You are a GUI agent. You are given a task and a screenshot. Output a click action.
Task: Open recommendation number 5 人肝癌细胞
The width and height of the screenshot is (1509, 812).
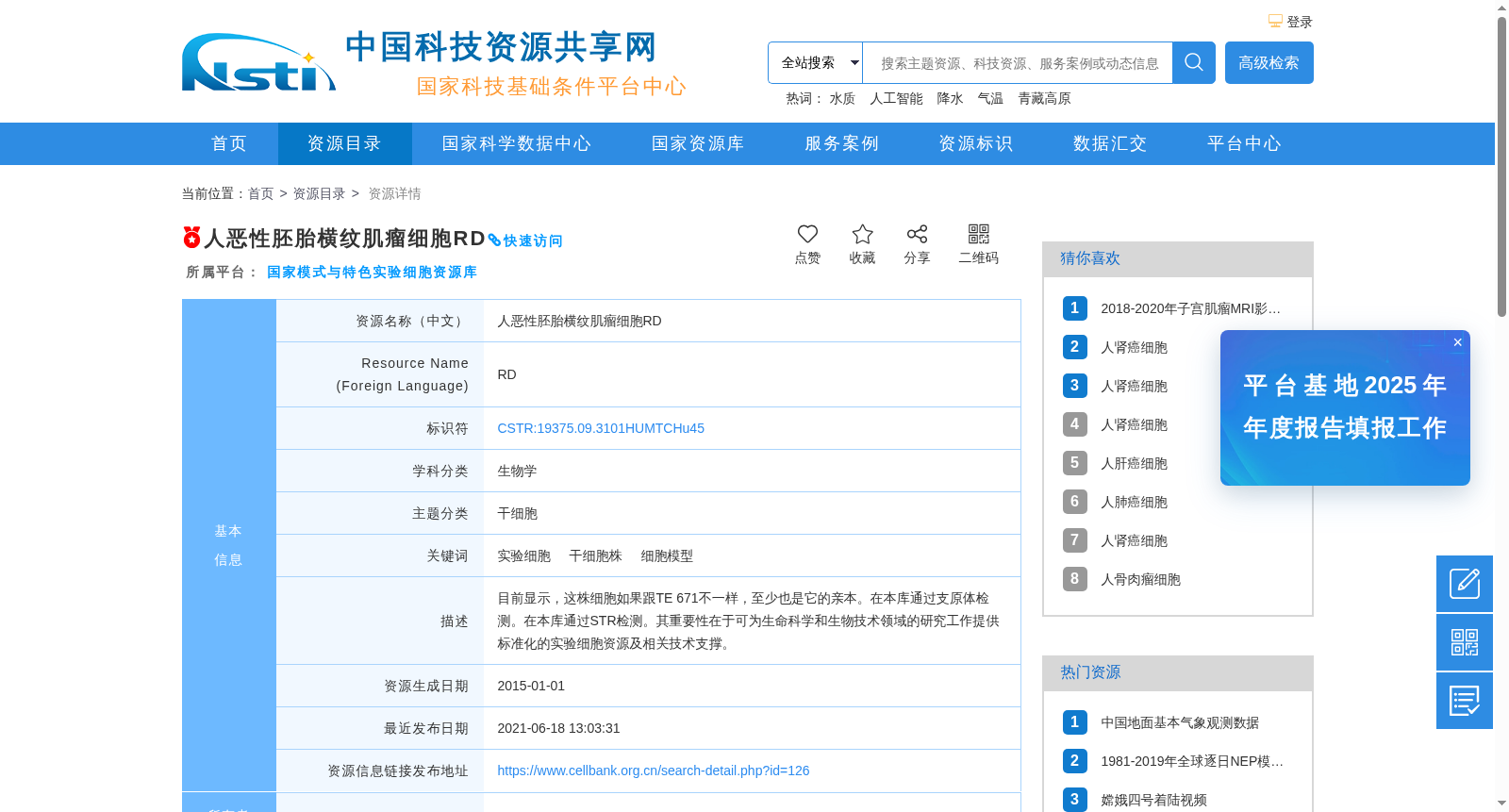coord(1134,463)
